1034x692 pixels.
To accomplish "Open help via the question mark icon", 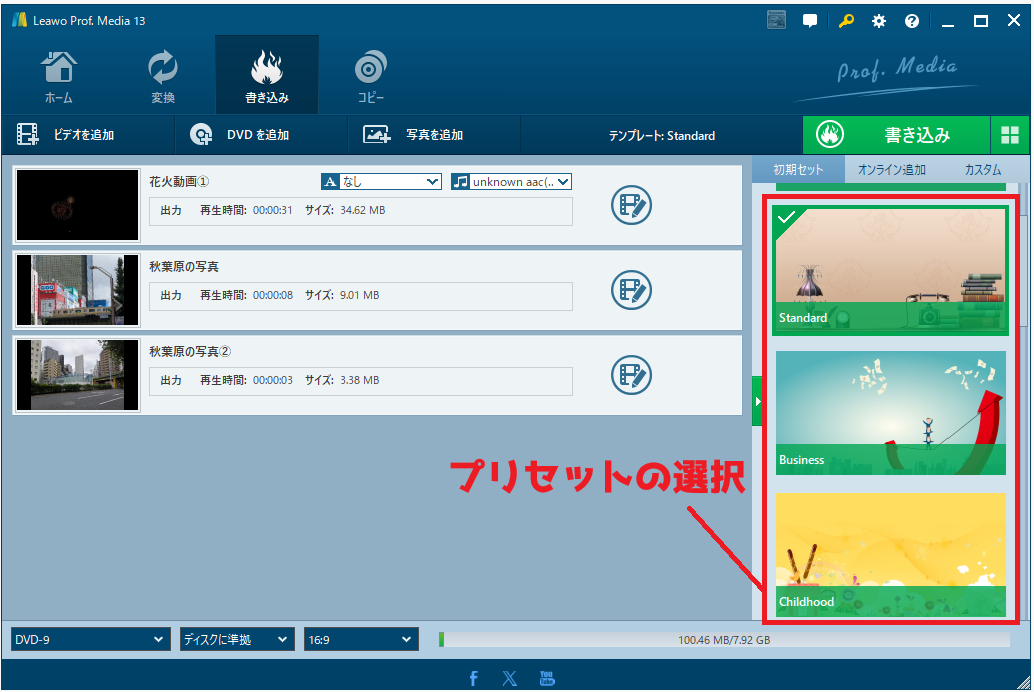I will coord(912,21).
